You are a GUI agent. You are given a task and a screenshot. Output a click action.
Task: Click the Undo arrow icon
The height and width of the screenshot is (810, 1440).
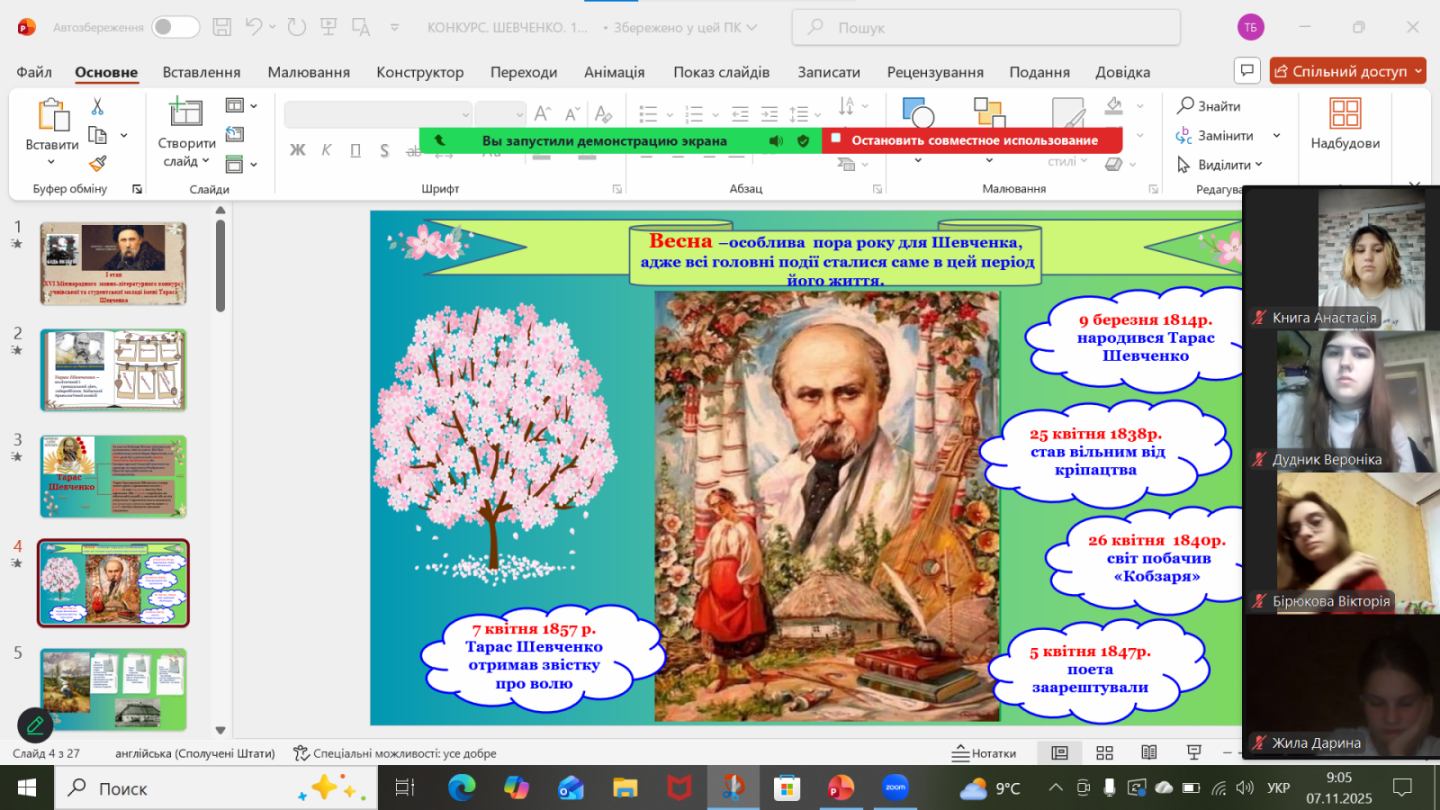coord(254,27)
